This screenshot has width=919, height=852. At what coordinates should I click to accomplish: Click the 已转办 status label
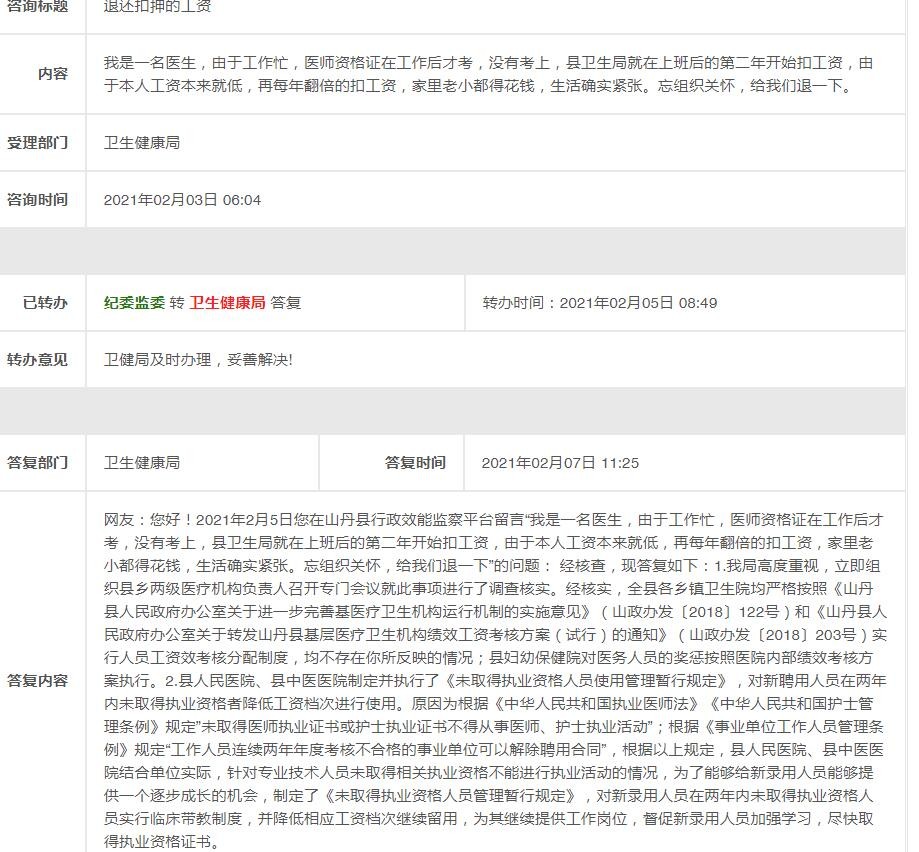[x=46, y=303]
